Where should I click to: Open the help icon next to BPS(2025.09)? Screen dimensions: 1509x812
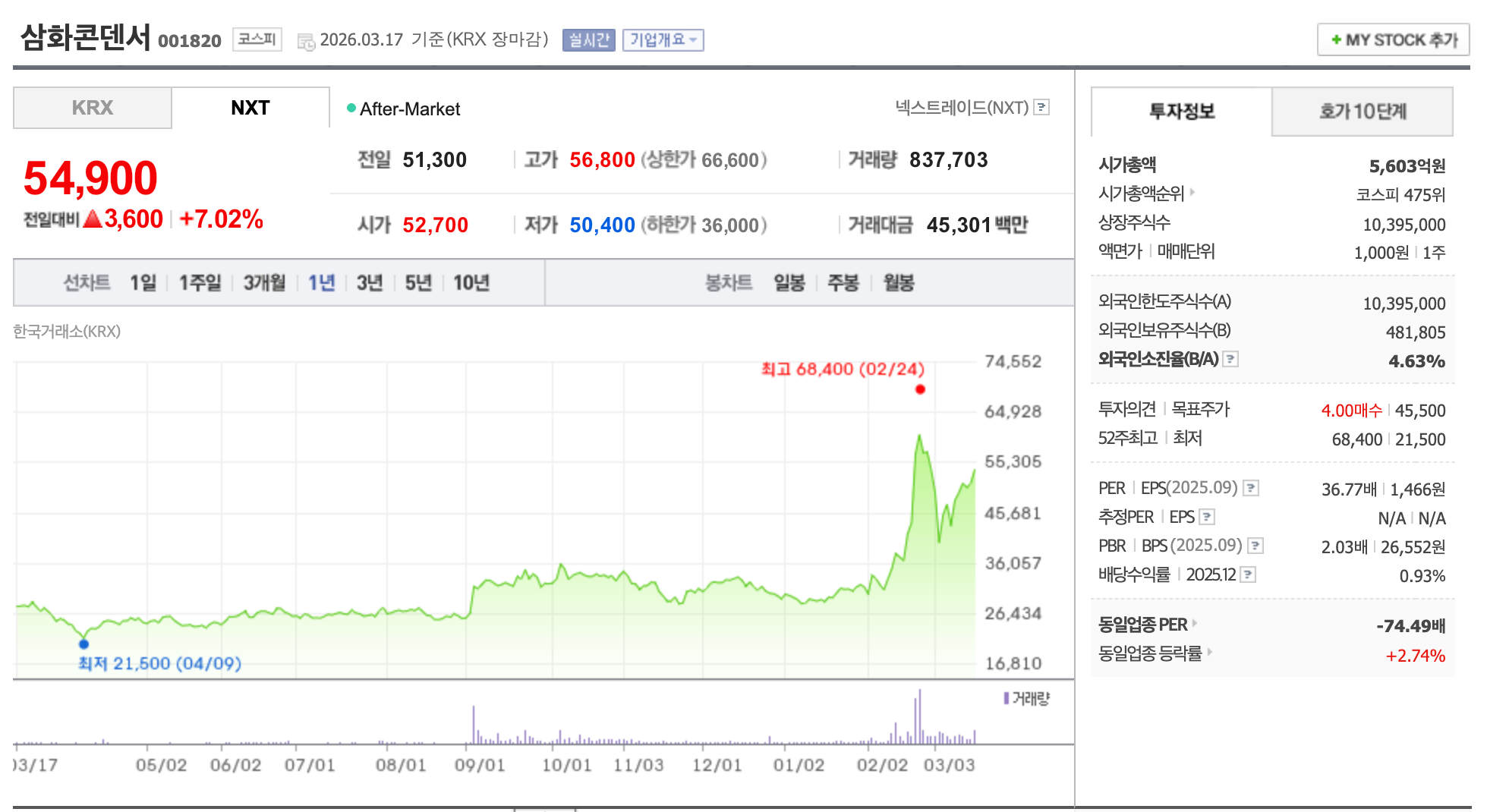click(1255, 546)
